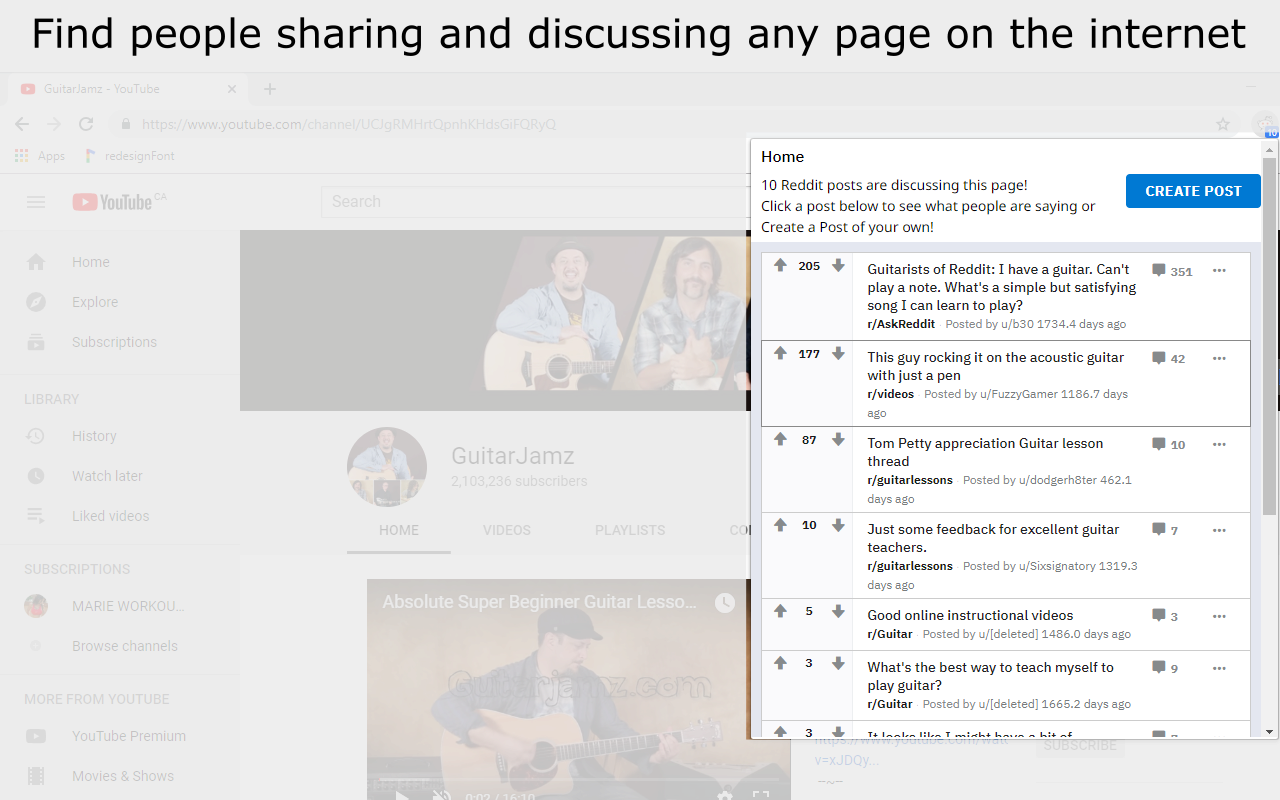
Task: Downvote the Good online instructional videos post
Action: click(x=838, y=612)
